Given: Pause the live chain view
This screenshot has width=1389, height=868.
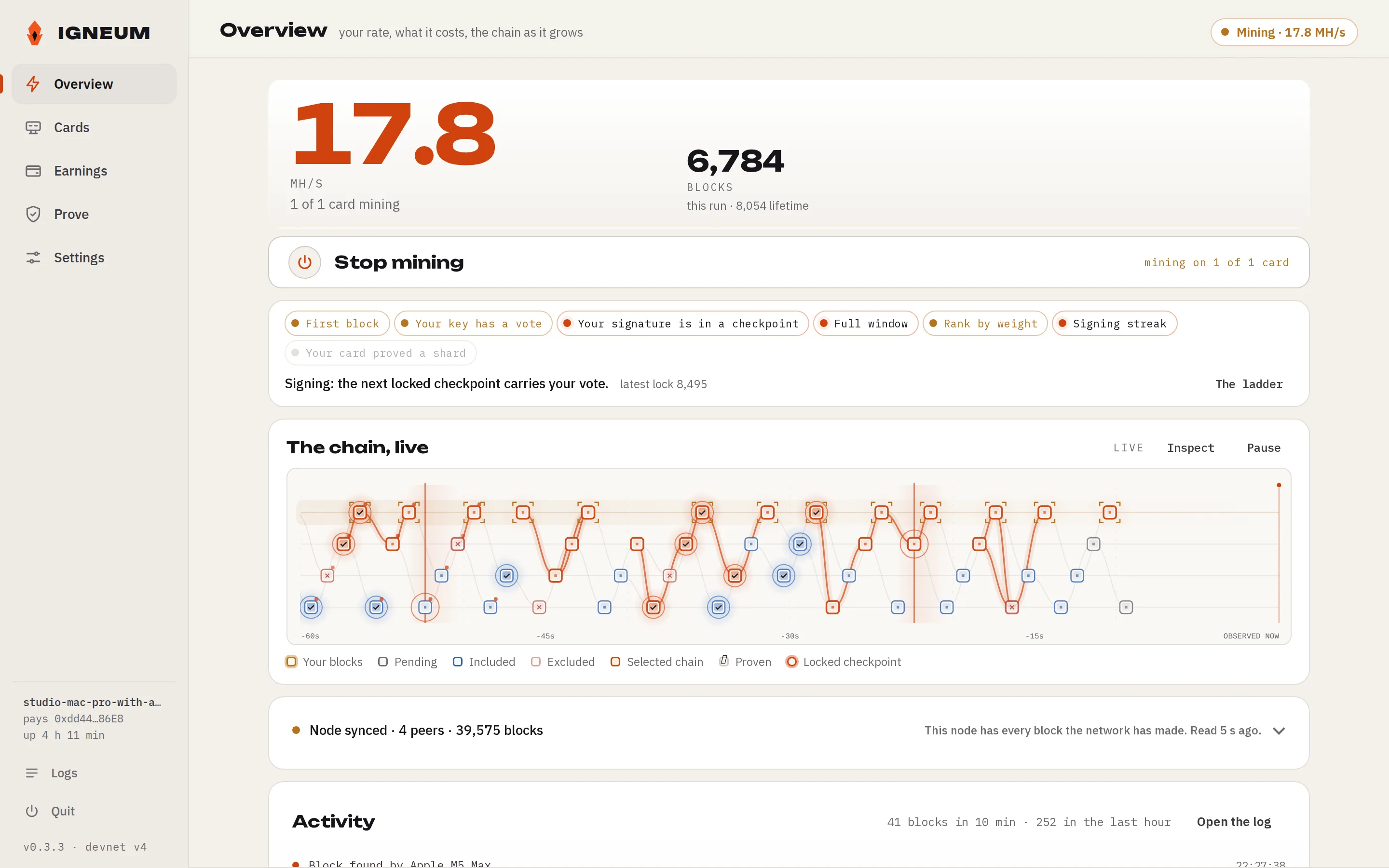Looking at the screenshot, I should click(1263, 448).
